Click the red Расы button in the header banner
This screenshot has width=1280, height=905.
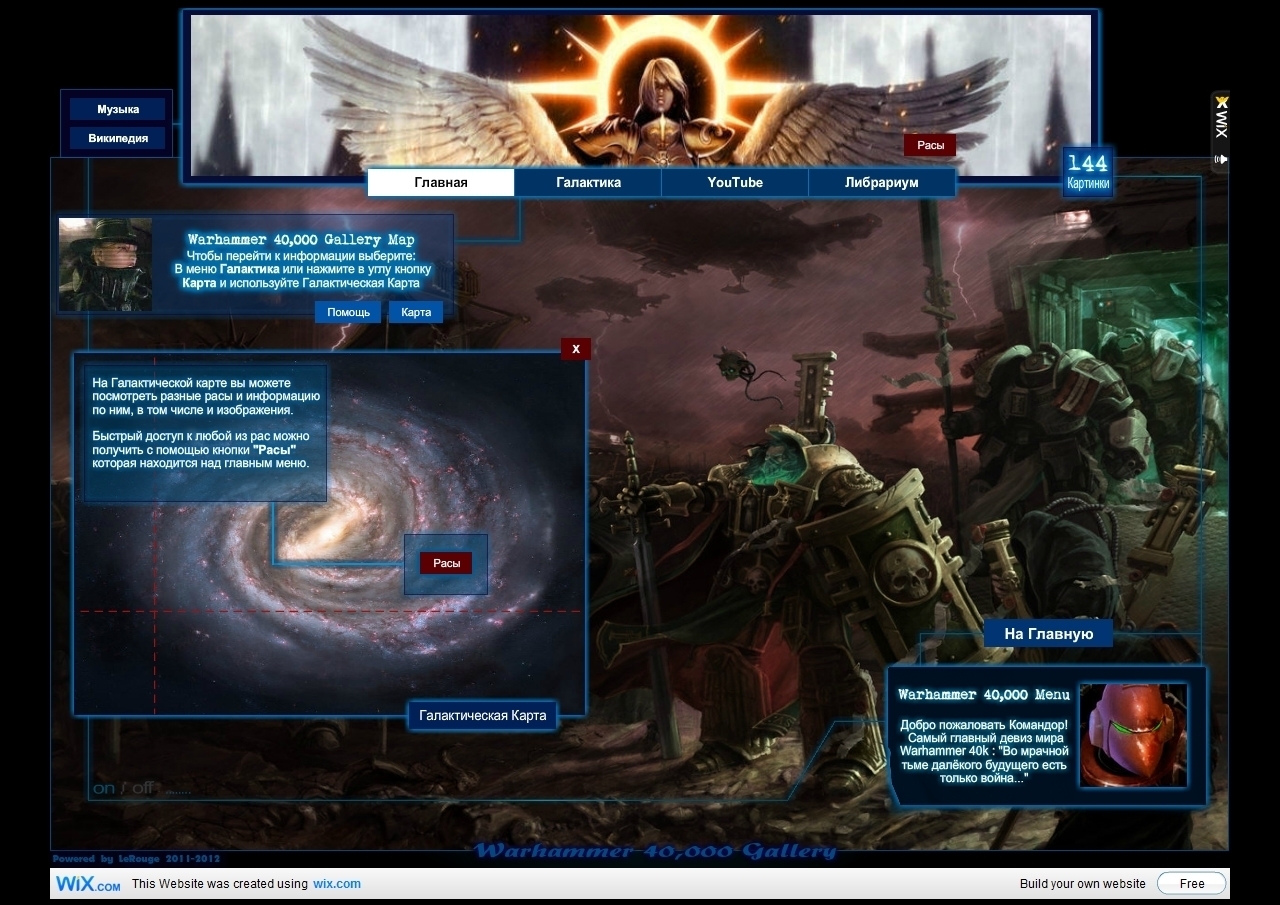(930, 145)
